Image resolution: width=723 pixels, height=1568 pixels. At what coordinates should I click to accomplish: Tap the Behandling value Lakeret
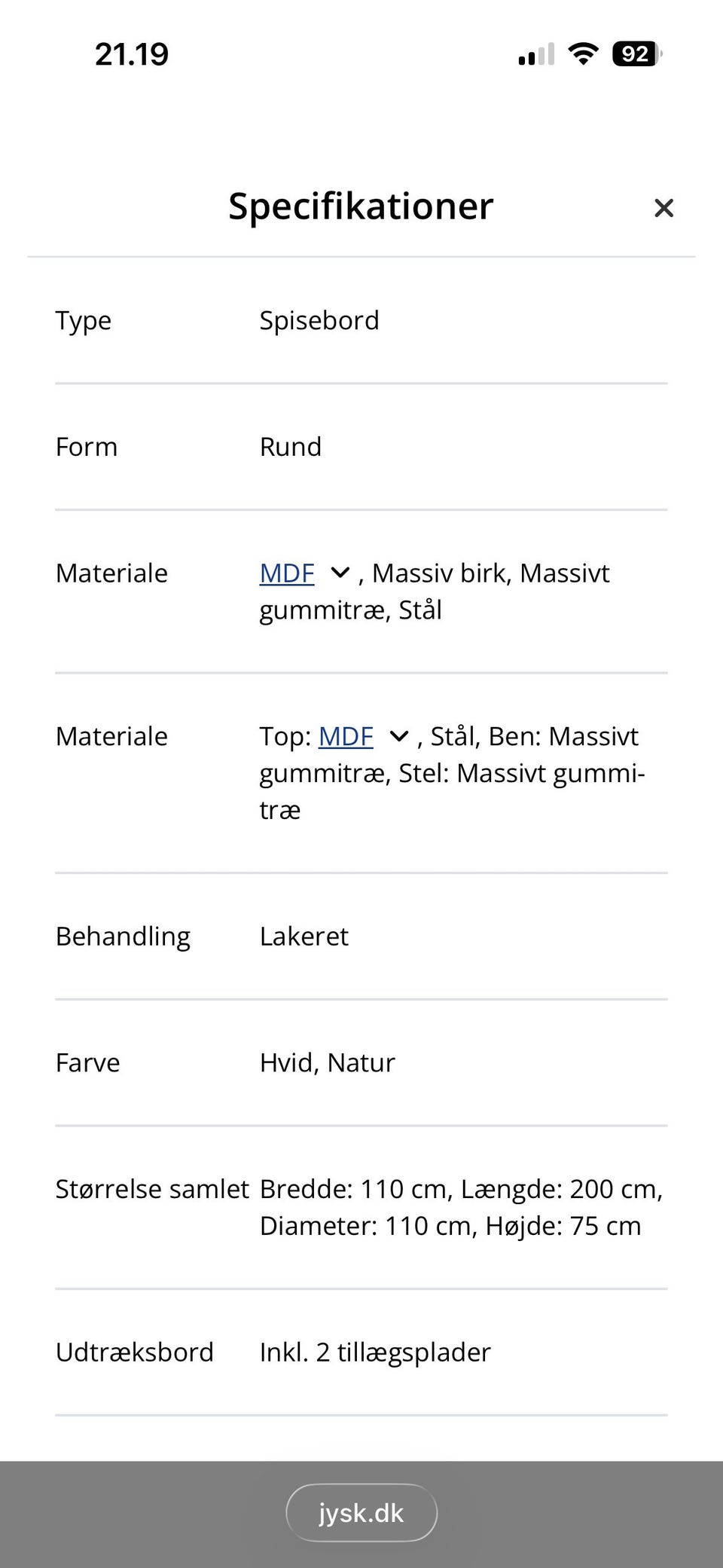coord(304,937)
